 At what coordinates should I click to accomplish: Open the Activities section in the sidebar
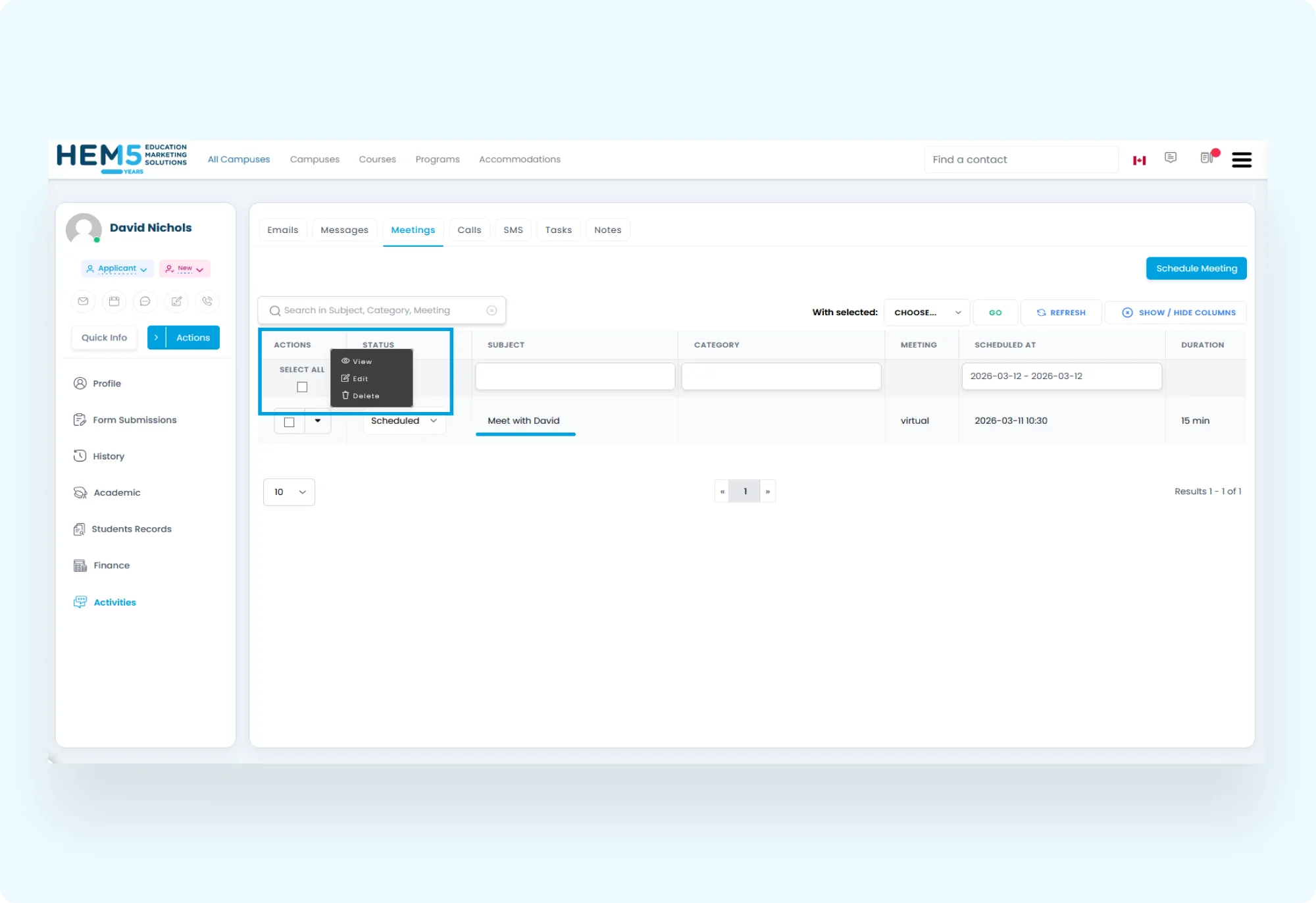tap(114, 602)
